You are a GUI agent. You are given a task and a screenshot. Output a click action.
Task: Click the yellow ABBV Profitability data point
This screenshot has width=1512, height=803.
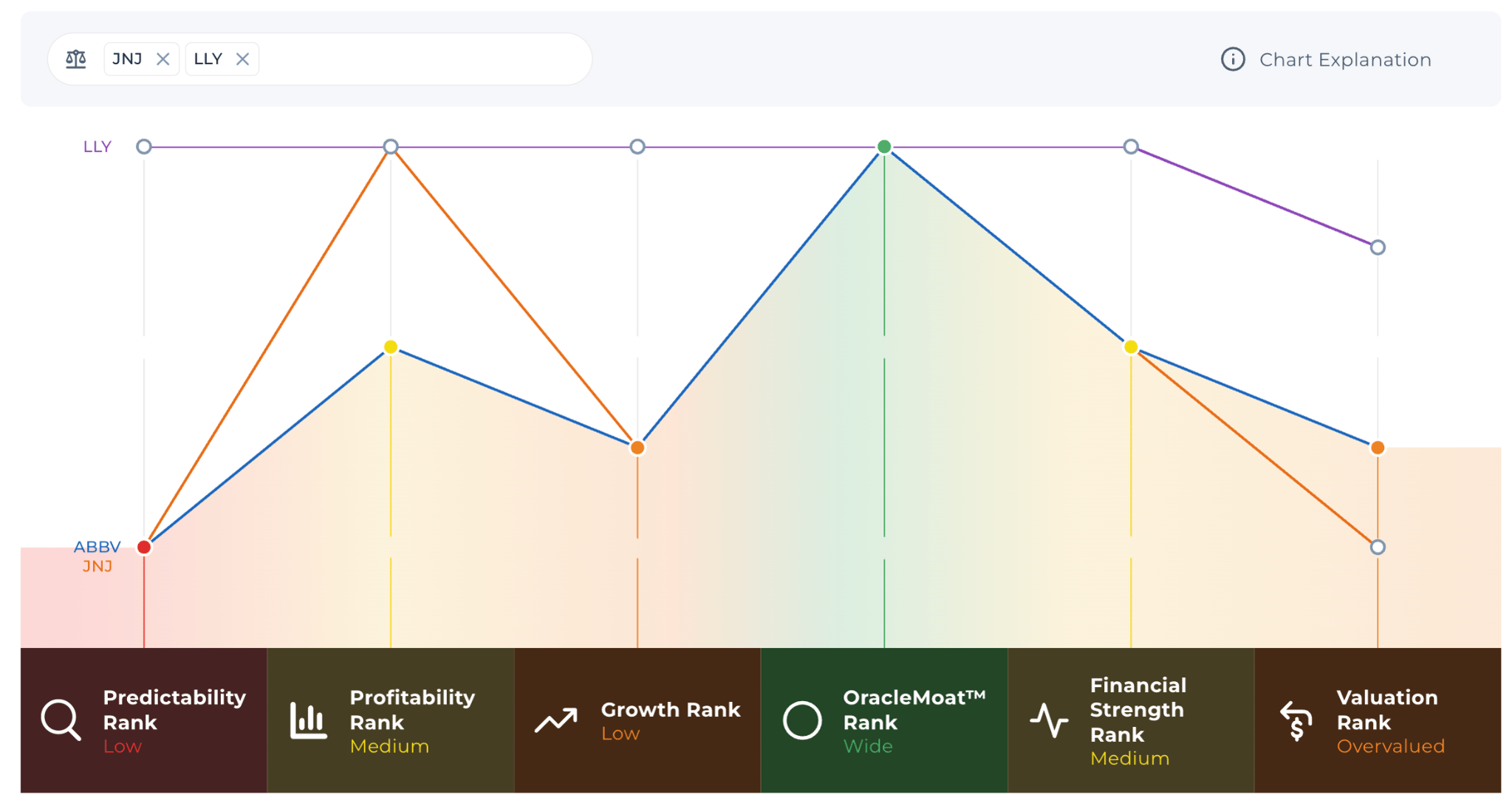coord(391,347)
